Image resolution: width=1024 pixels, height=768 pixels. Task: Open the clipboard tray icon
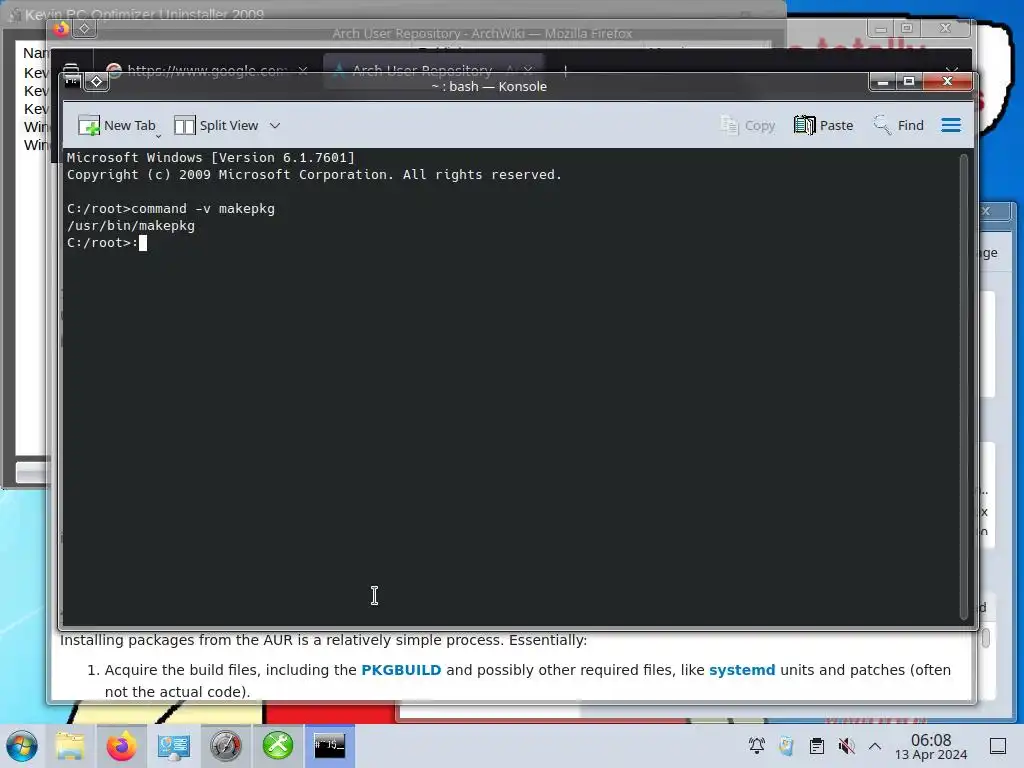pos(816,746)
